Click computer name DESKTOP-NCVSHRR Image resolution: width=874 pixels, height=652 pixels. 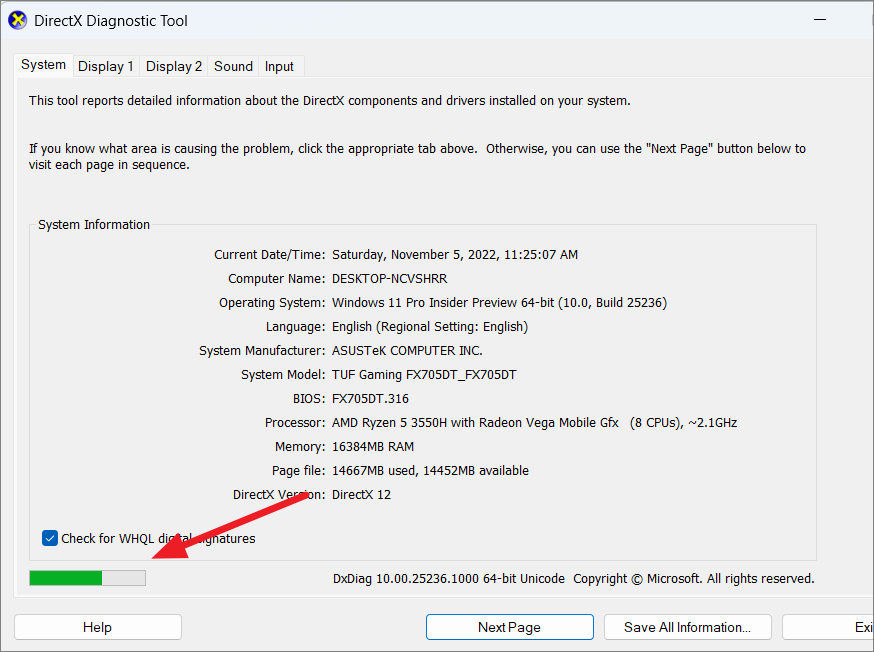(390, 279)
